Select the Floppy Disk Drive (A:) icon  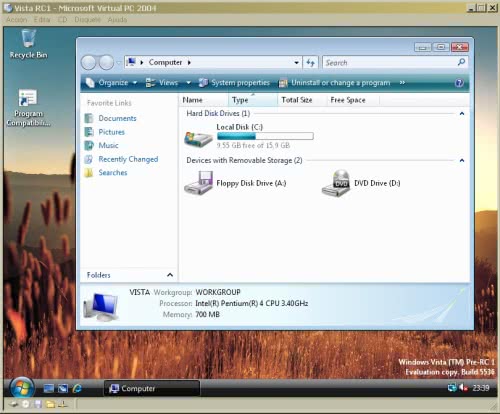[x=198, y=183]
